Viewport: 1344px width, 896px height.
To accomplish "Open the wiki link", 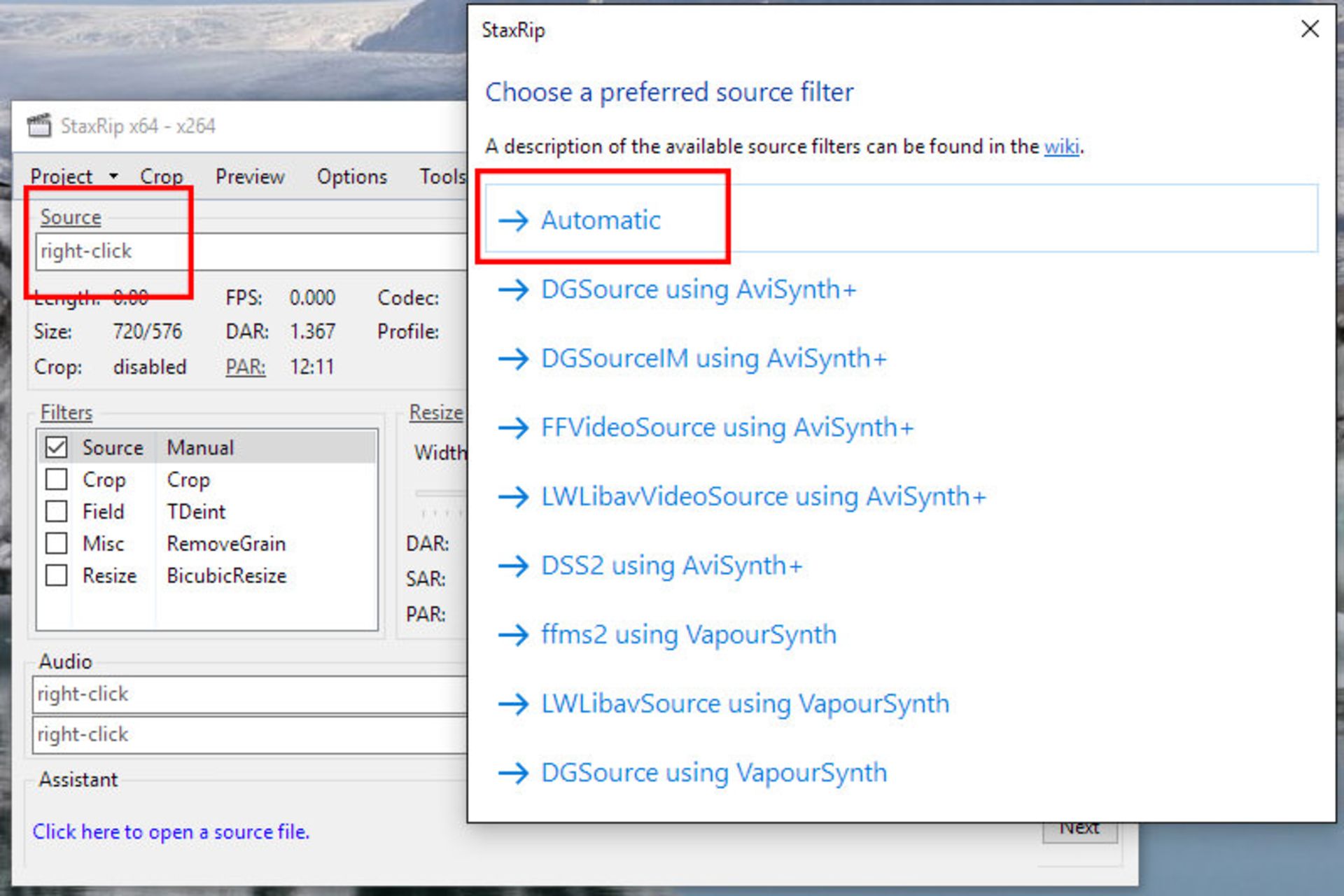I will point(1061,146).
